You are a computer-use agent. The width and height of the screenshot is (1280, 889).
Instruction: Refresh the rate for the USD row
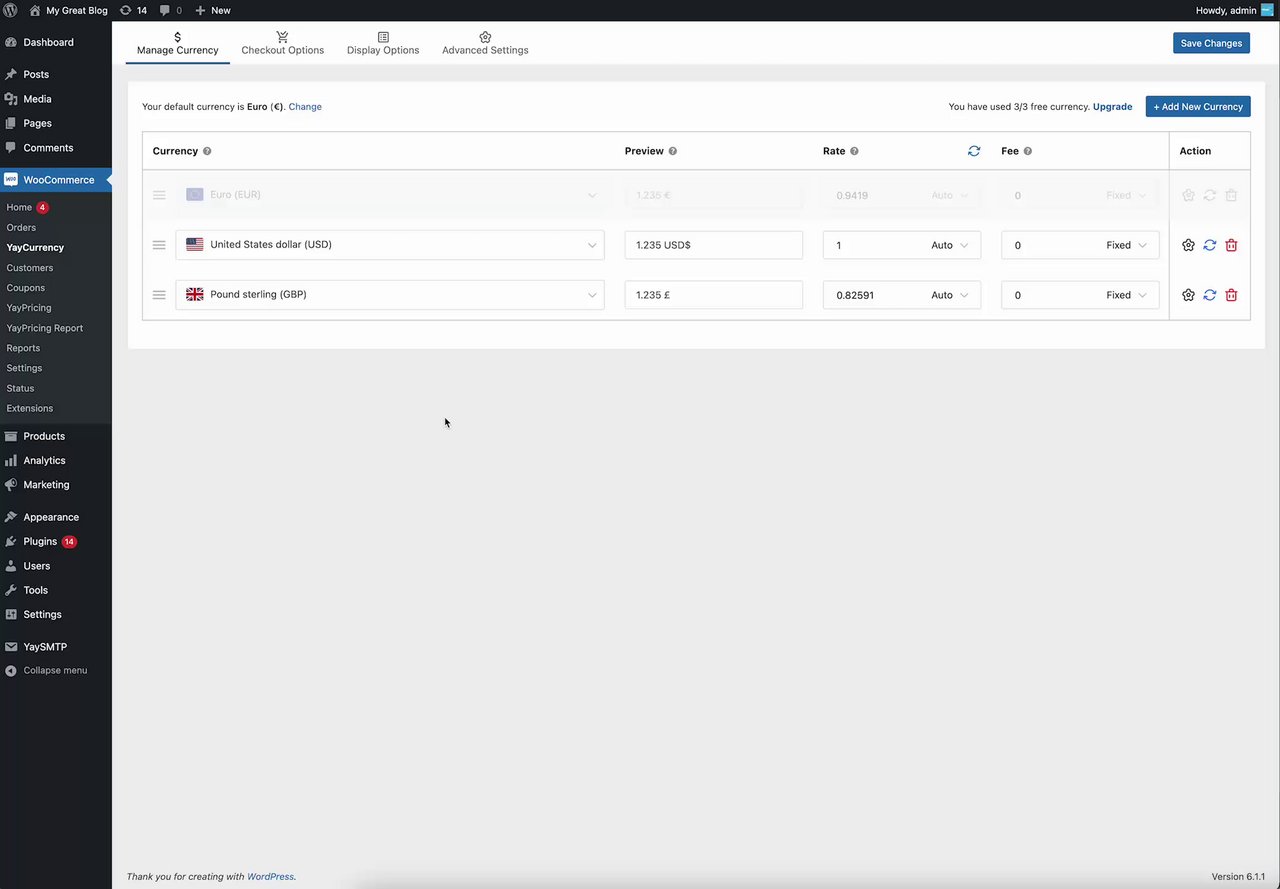coord(1210,245)
